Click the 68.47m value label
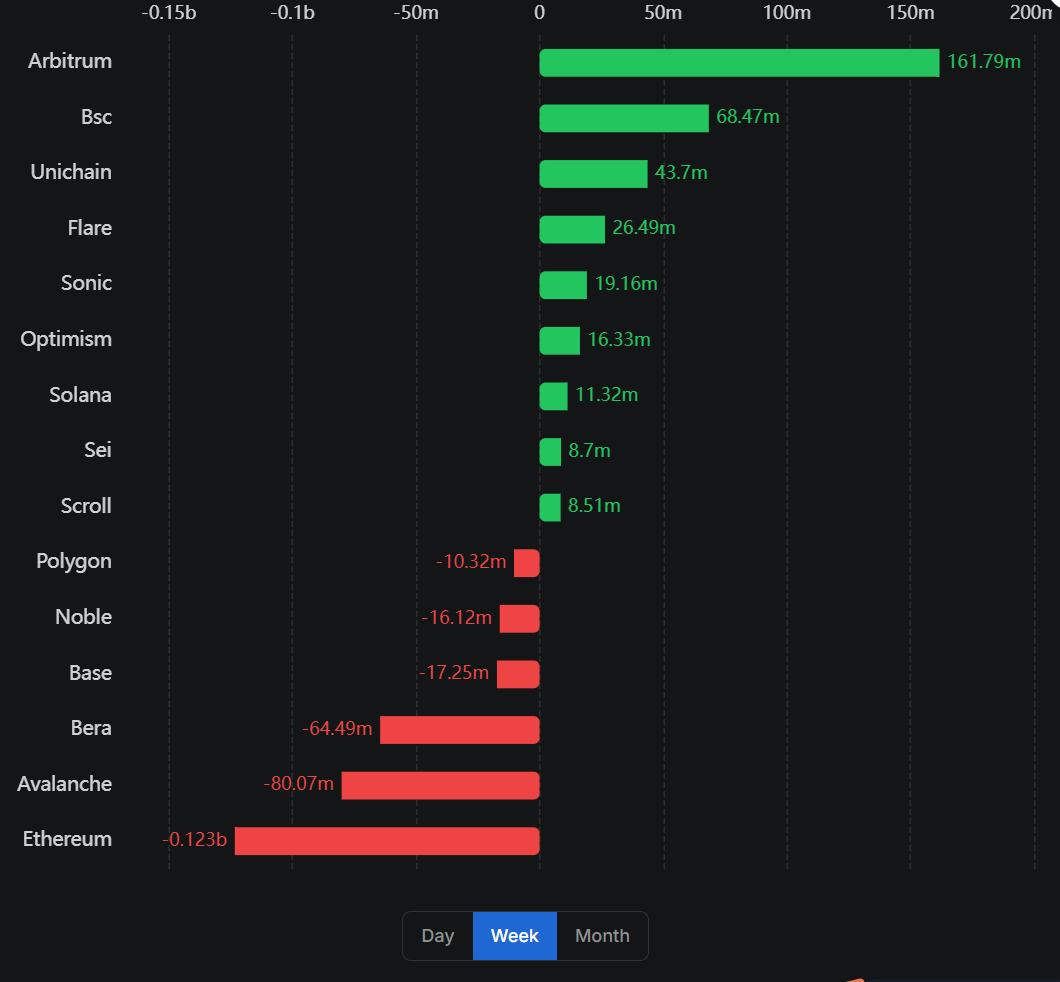The height and width of the screenshot is (982, 1060). [748, 117]
